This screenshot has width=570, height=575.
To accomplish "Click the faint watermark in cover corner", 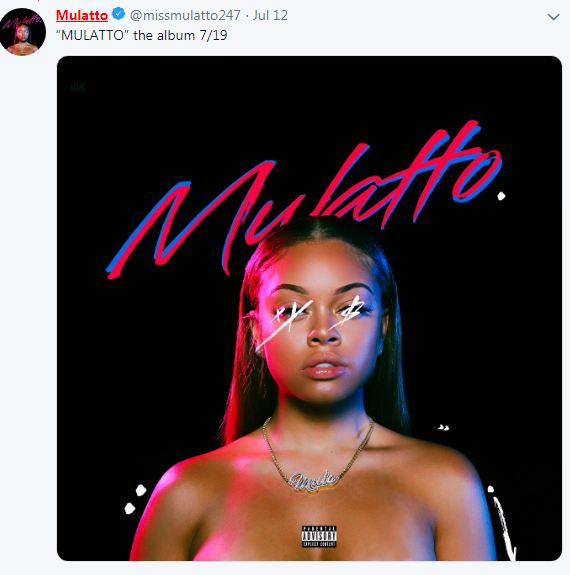I will pos(78,87).
